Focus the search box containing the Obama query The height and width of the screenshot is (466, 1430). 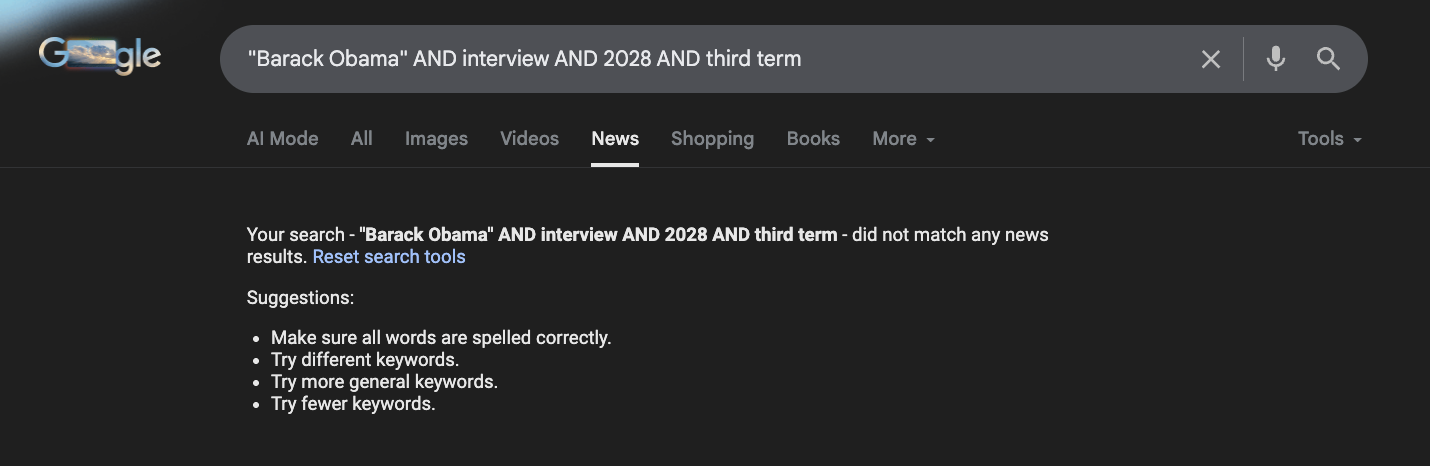pyautogui.click(x=700, y=59)
